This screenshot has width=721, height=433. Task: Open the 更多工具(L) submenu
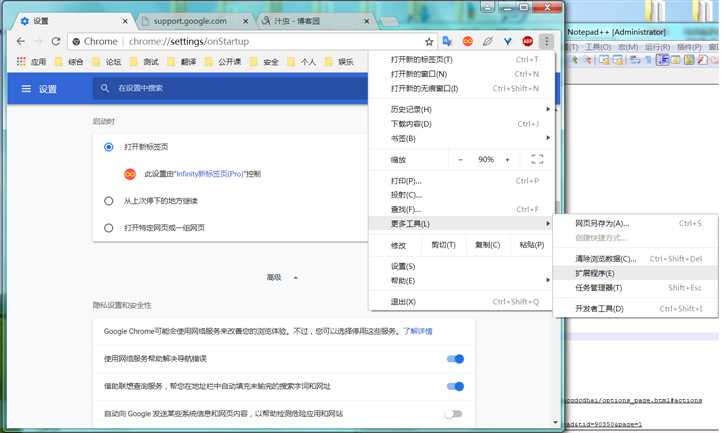[x=462, y=224]
